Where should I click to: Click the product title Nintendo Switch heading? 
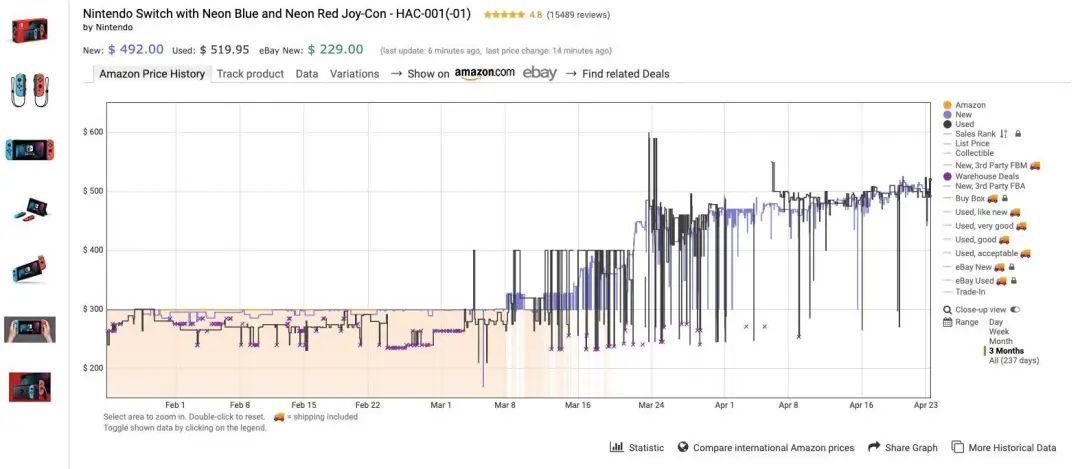tap(277, 14)
